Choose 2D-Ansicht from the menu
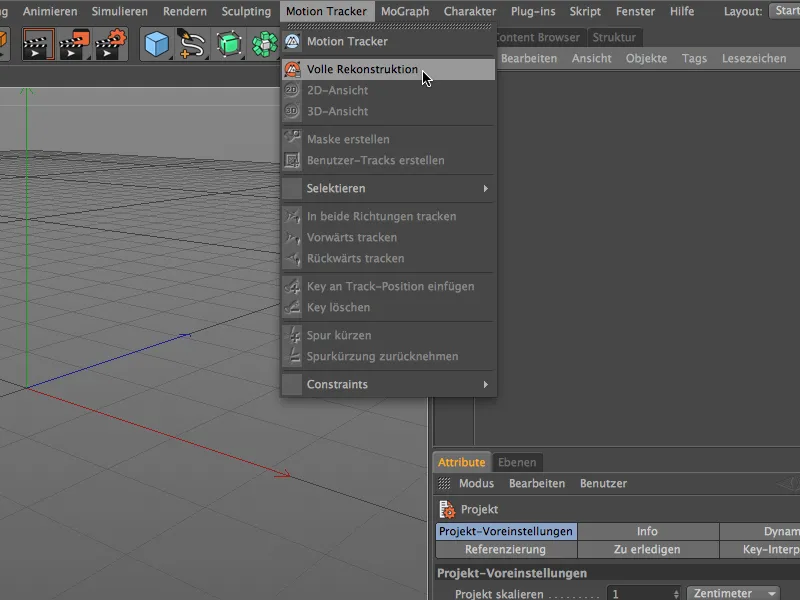 point(389,90)
